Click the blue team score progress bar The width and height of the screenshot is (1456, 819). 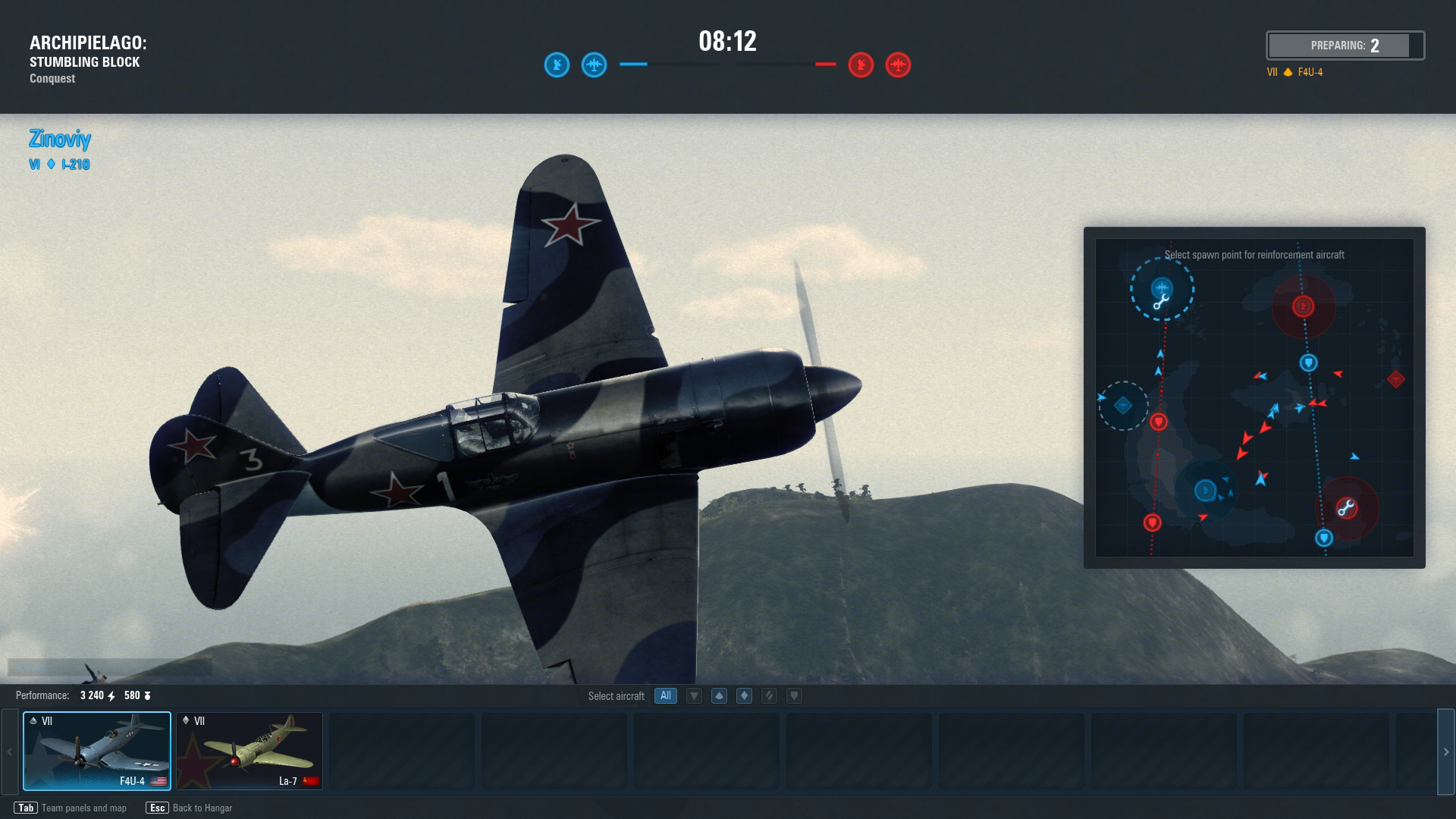pyautogui.click(x=670, y=64)
